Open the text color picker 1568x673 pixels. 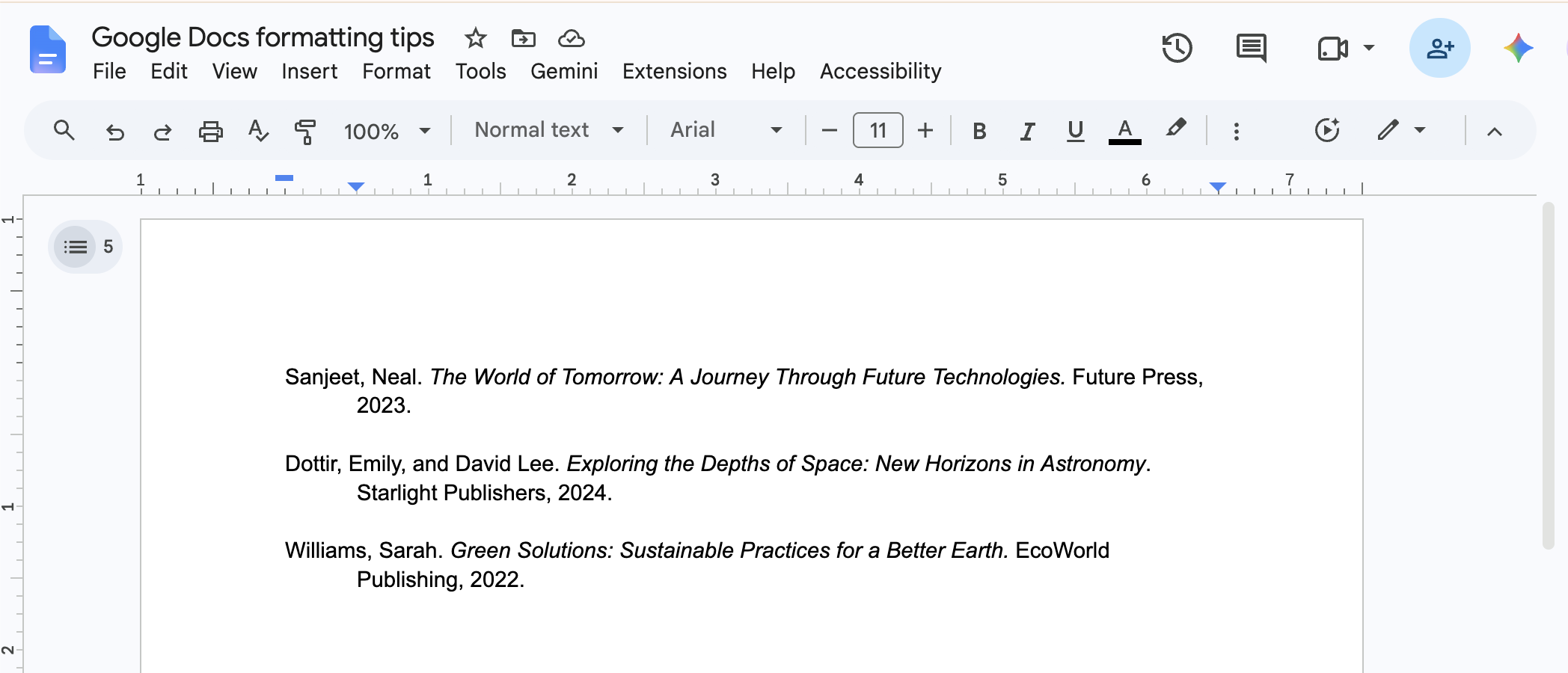tap(1124, 131)
